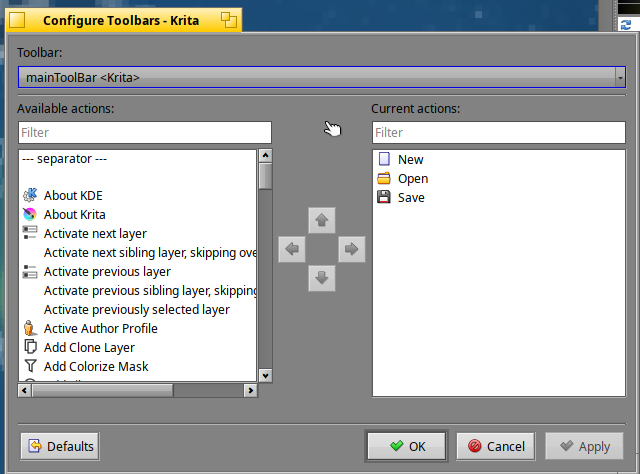Click the horizontal scrollbar left arrow
This screenshot has height=474, width=640.
(x=24, y=391)
